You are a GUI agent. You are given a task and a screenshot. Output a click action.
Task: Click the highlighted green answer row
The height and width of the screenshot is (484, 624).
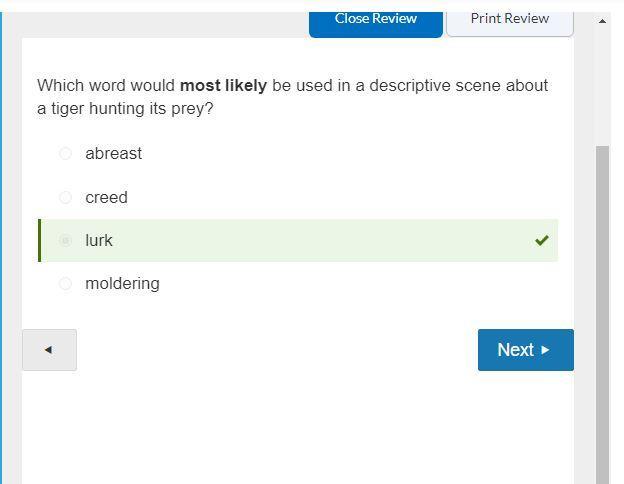(300, 240)
